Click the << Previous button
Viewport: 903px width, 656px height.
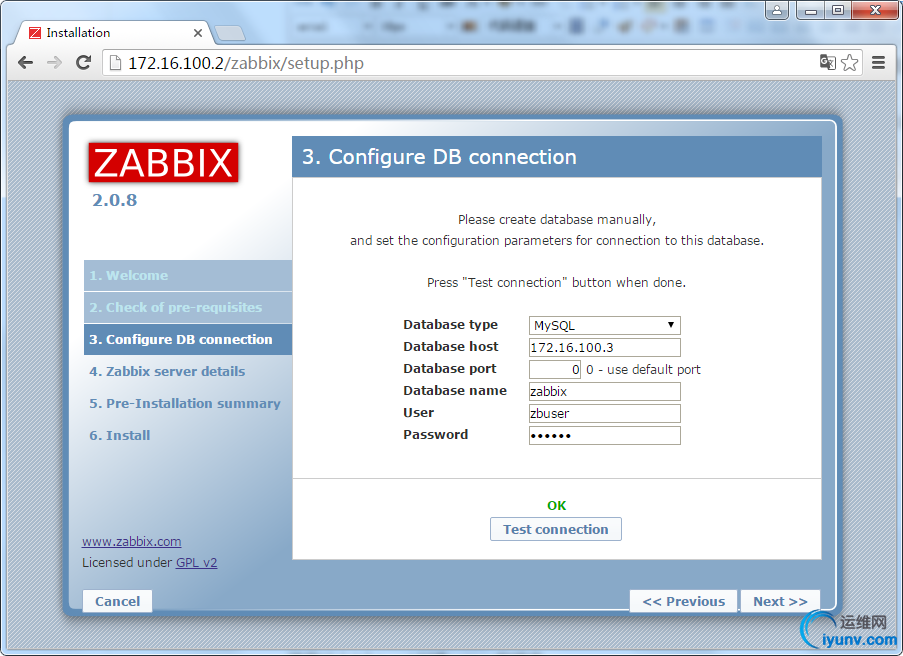[x=684, y=601]
